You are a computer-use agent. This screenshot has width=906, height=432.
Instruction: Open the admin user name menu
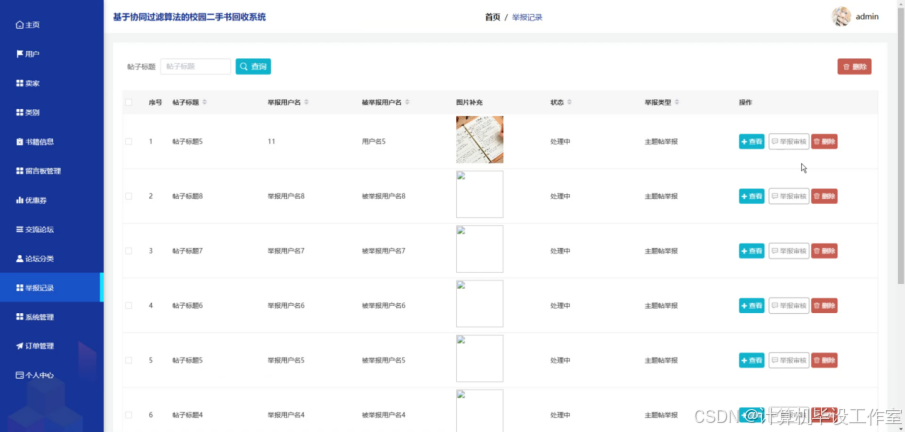(x=867, y=17)
